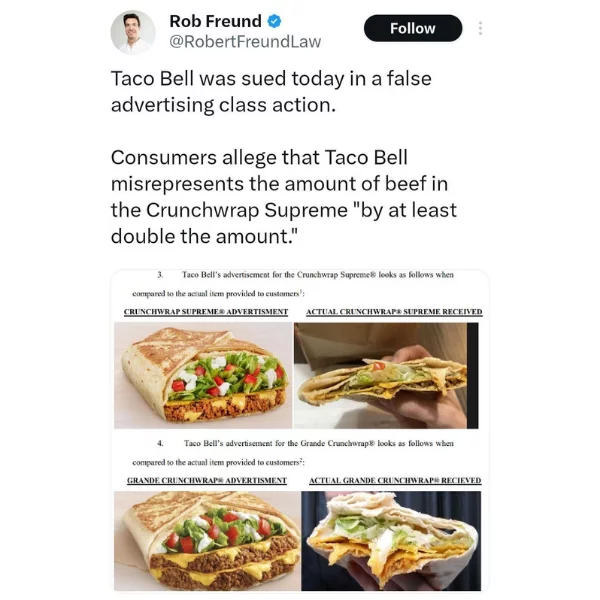Screen dimensions: 600x600
Task: Open Rob Freund's profile picture
Action: click(133, 32)
